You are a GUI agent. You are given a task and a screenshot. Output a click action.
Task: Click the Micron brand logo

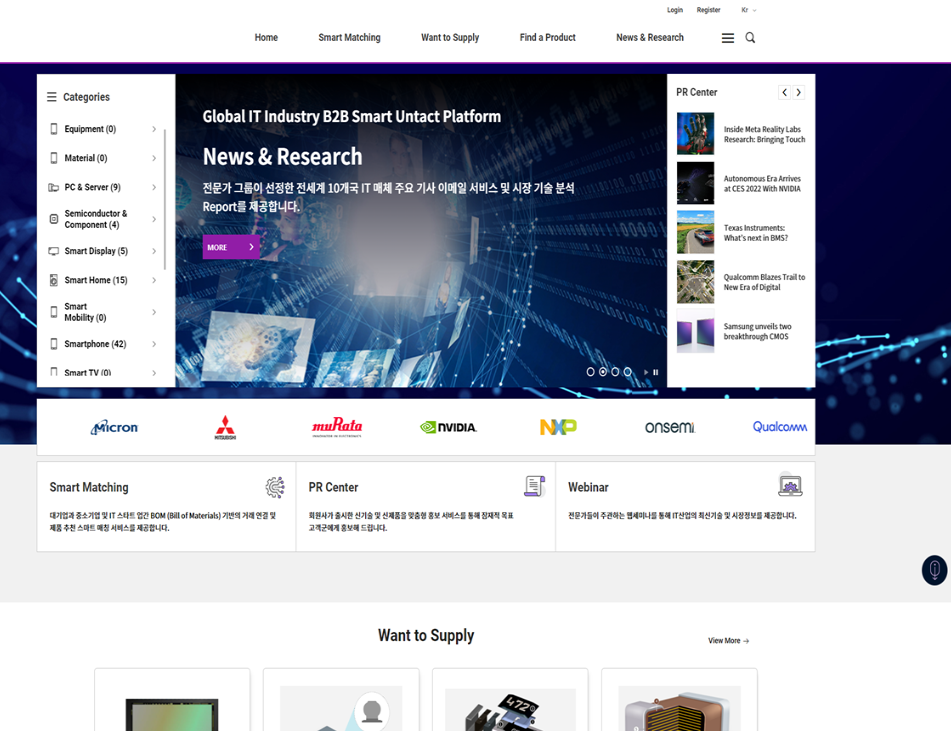coord(115,427)
